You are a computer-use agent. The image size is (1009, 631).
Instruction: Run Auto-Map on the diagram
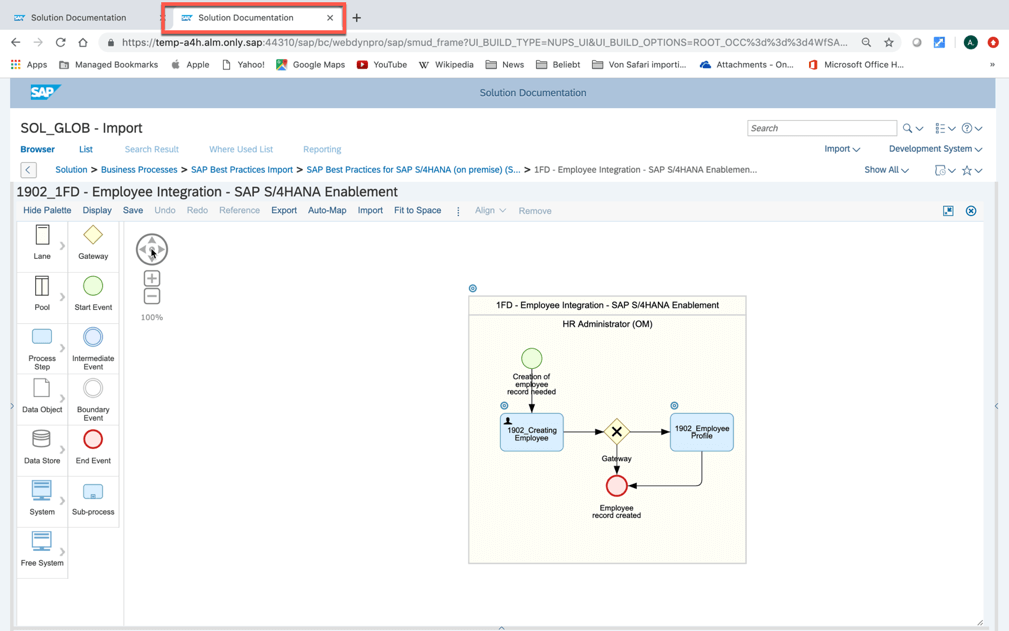coord(327,210)
